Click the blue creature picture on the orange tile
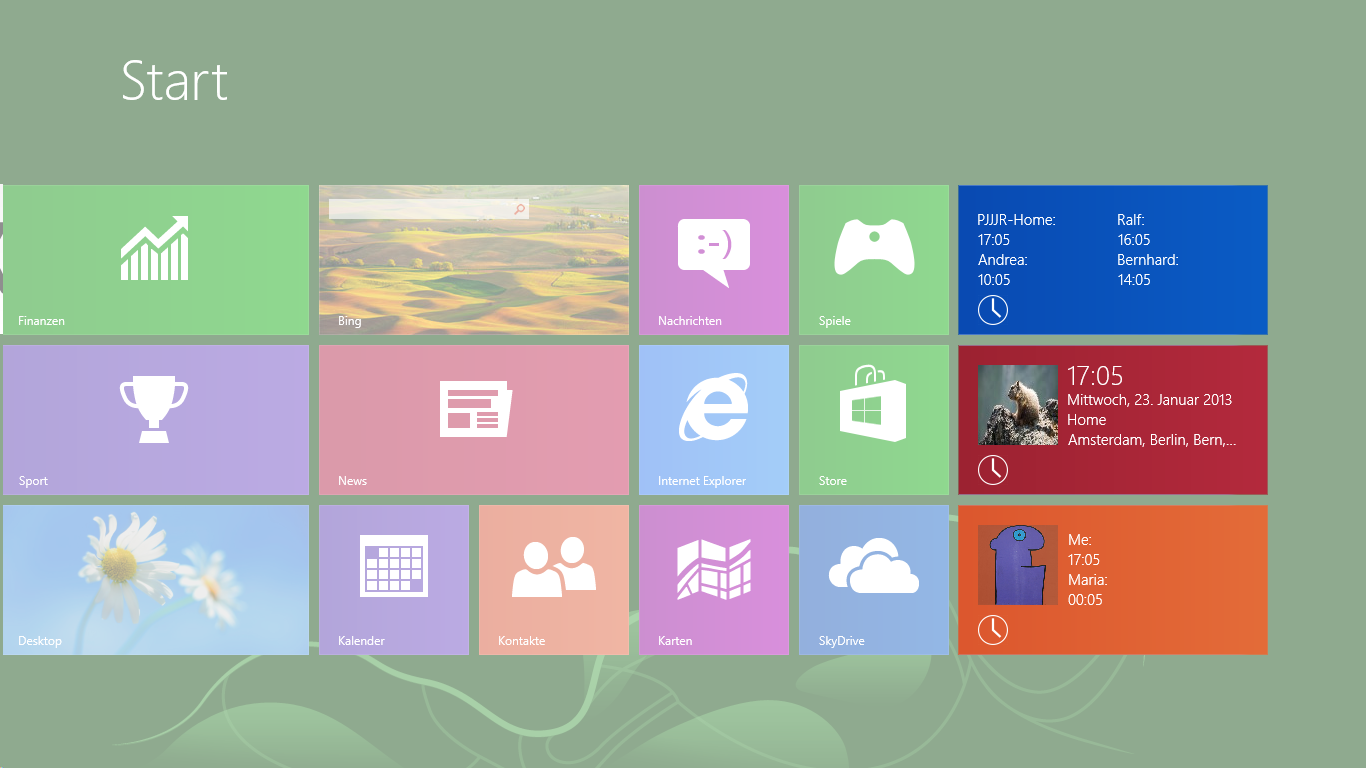Image resolution: width=1366 pixels, height=768 pixels. click(1017, 565)
